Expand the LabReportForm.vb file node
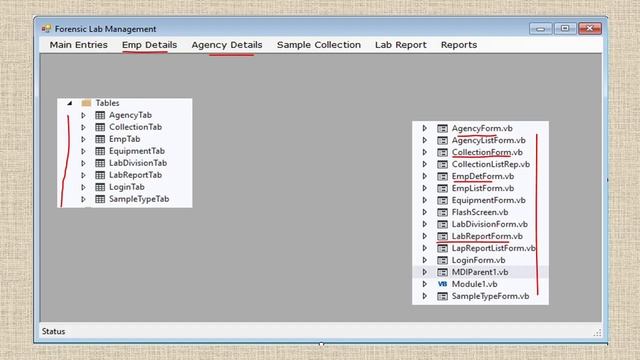 [x=425, y=236]
